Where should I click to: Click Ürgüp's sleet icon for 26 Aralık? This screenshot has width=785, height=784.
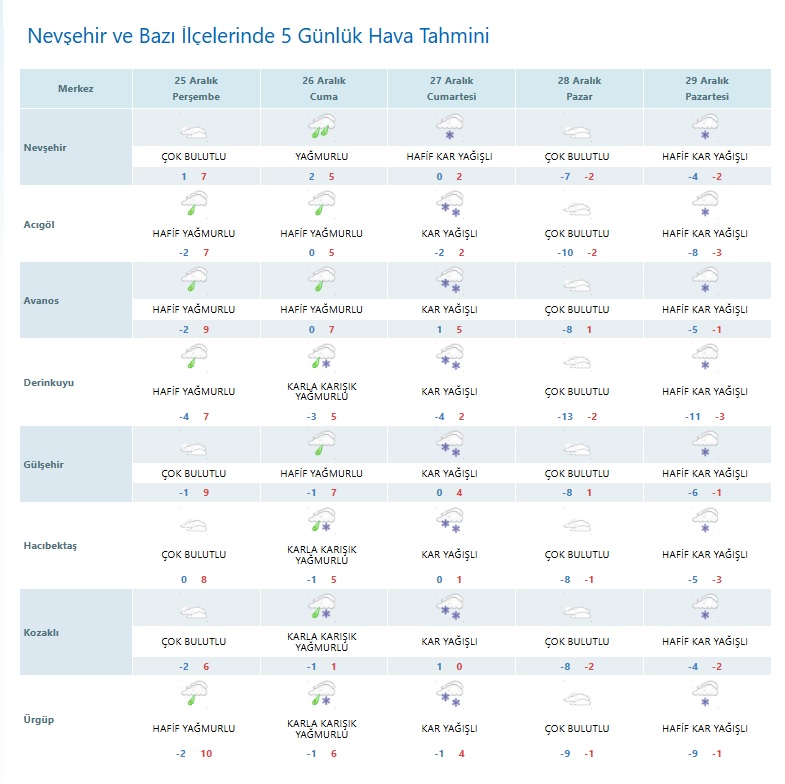click(323, 691)
